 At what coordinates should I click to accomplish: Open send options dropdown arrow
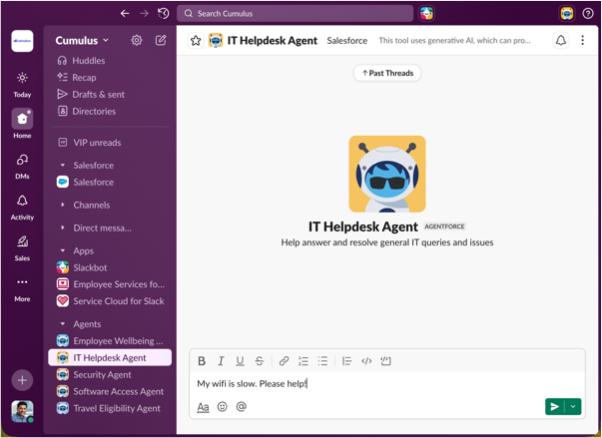(573, 407)
